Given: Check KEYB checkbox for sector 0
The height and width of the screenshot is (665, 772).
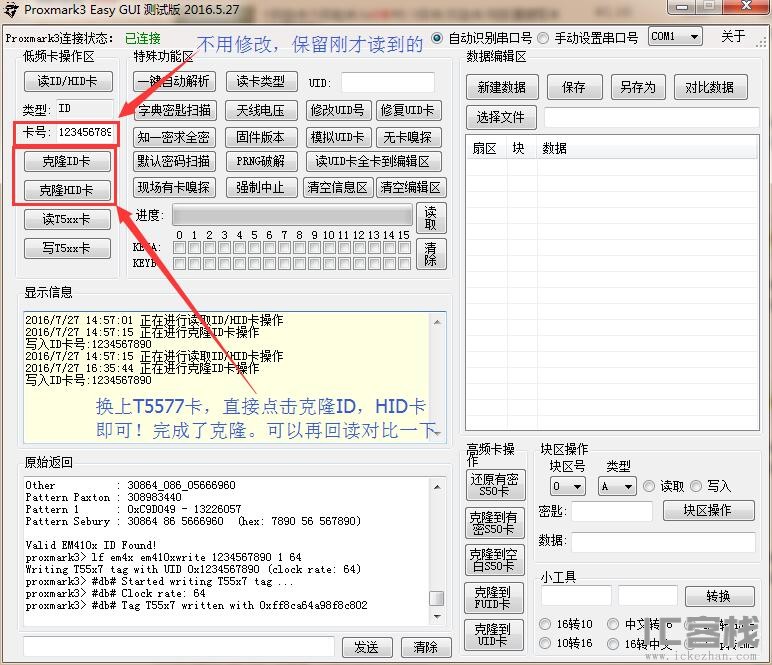Looking at the screenshot, I should [180, 263].
